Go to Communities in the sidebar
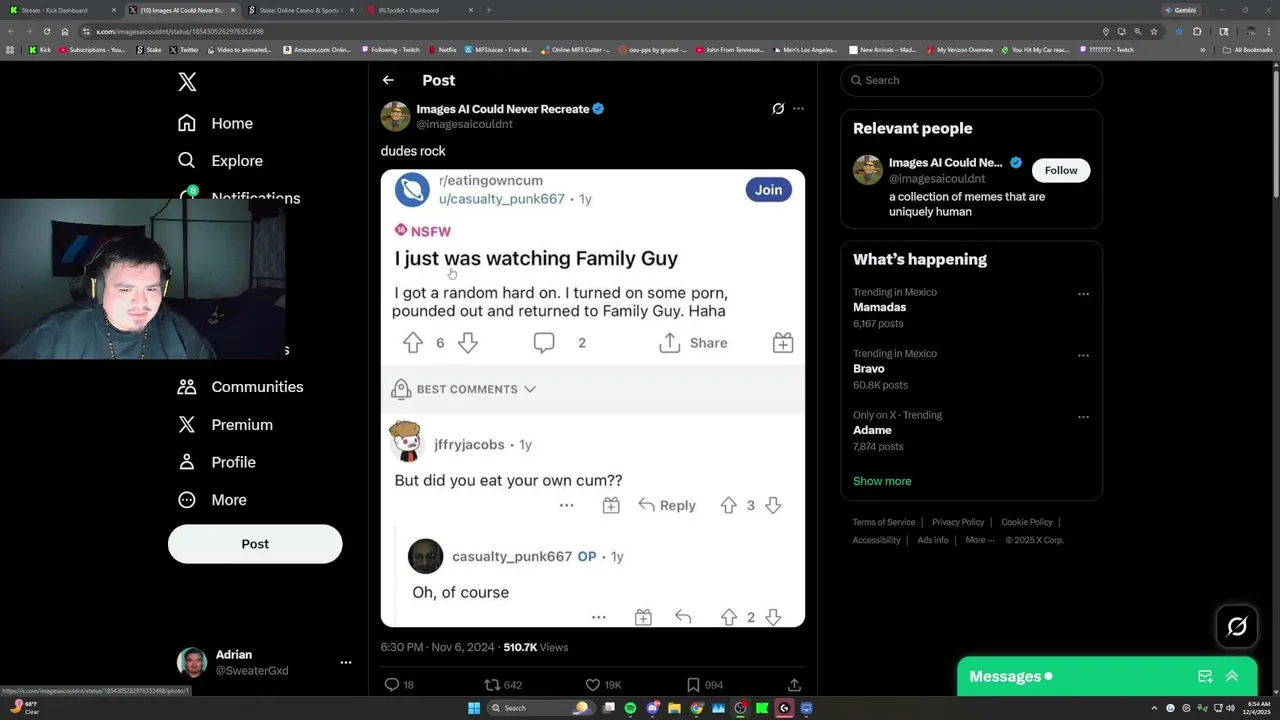Viewport: 1280px width, 720px height. [240, 387]
